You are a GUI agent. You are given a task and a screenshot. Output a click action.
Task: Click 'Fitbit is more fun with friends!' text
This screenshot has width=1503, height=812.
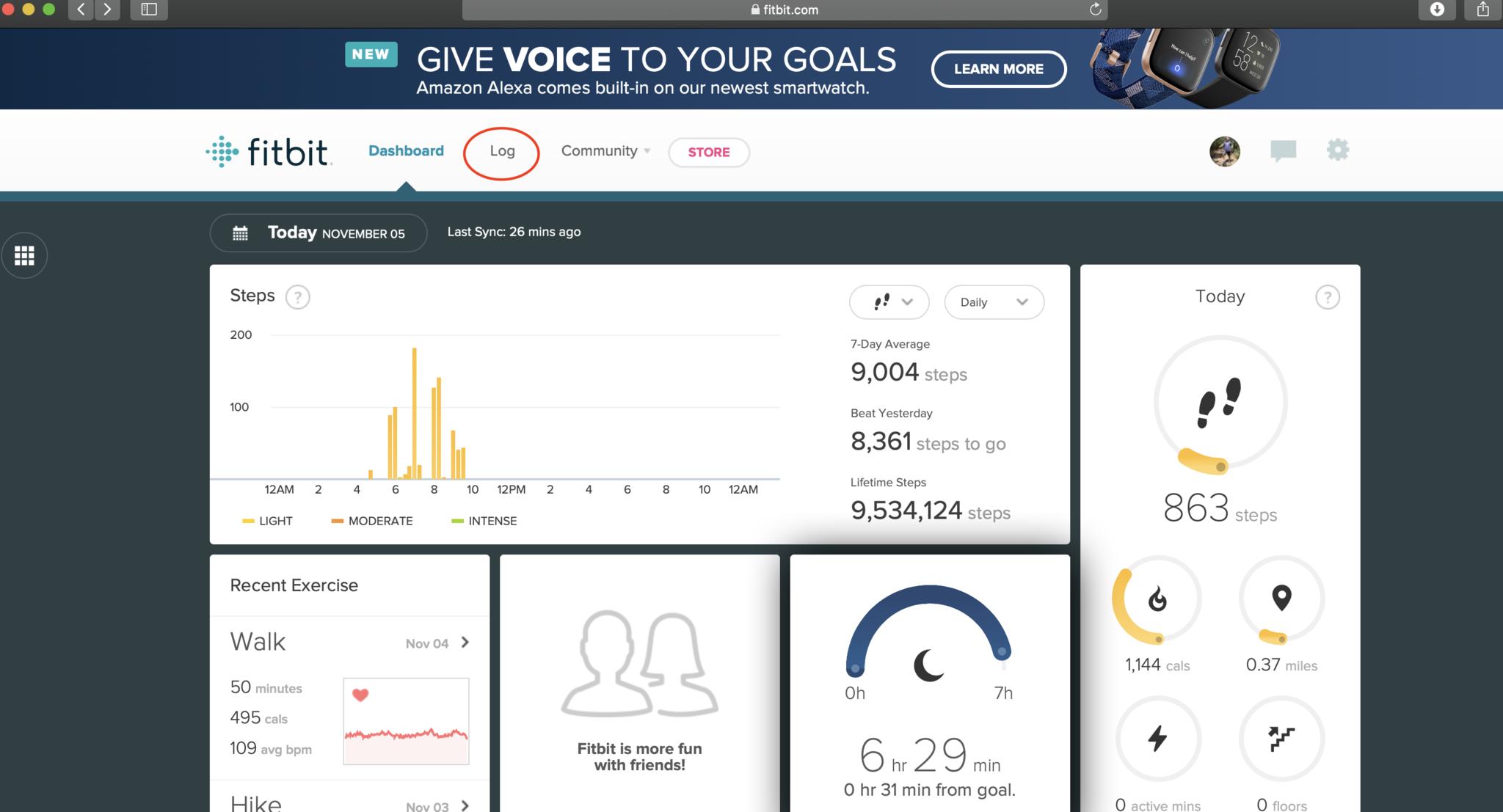639,757
